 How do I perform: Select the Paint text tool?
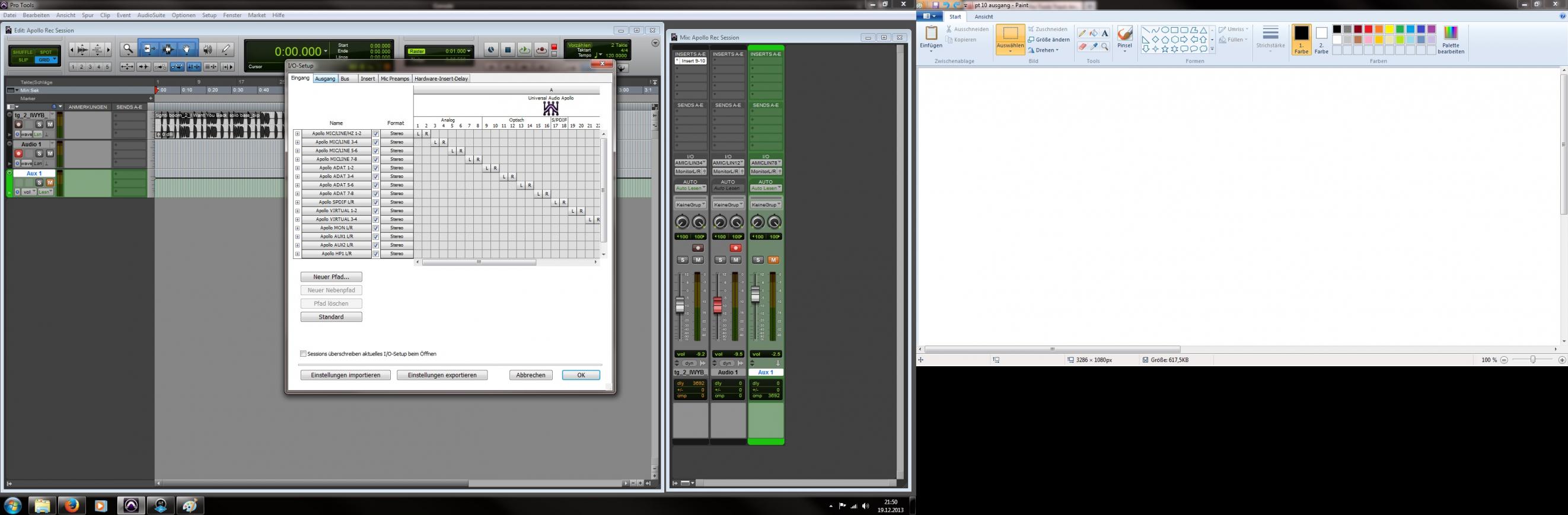click(x=1105, y=33)
